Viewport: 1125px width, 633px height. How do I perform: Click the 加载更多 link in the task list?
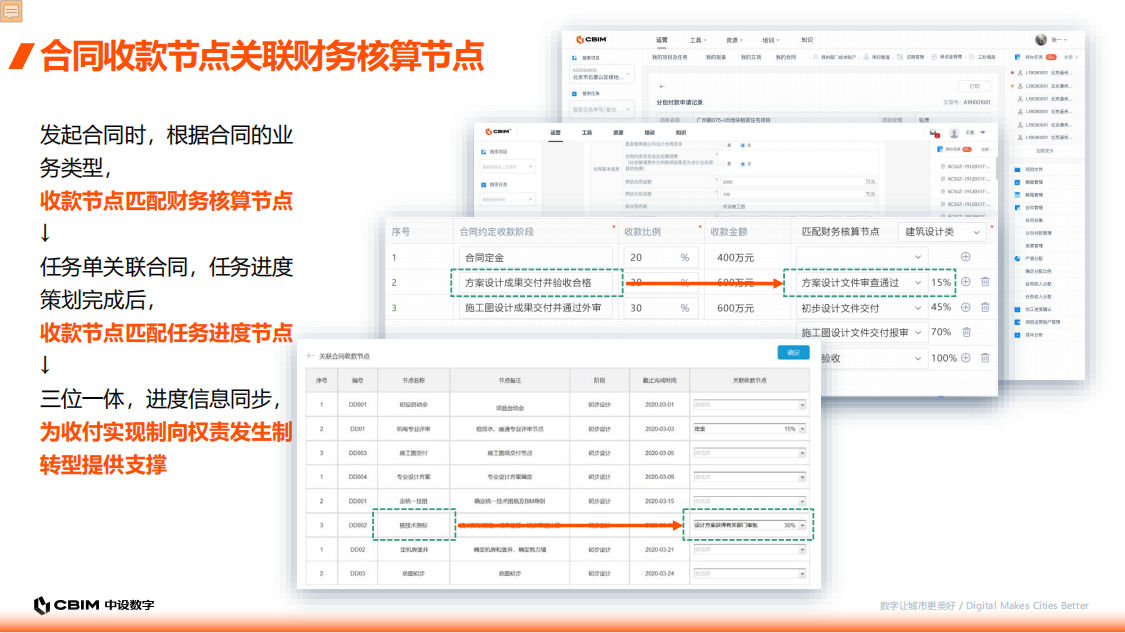pyautogui.click(x=1045, y=151)
